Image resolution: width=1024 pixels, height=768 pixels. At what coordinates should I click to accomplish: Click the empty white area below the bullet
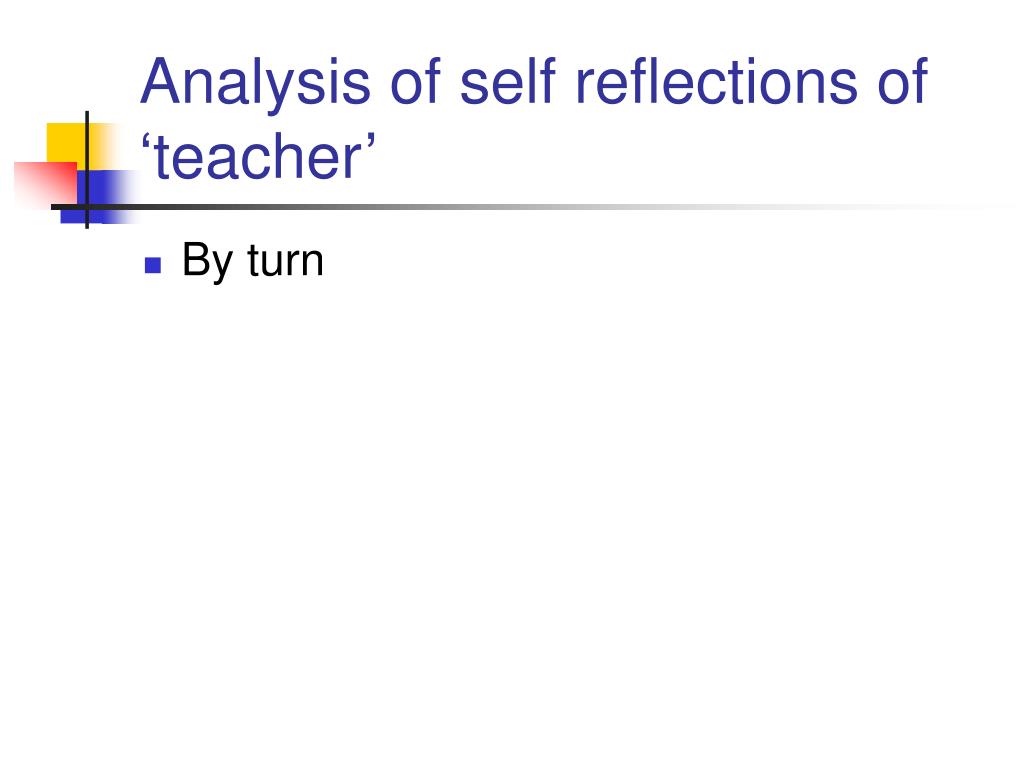(x=512, y=509)
